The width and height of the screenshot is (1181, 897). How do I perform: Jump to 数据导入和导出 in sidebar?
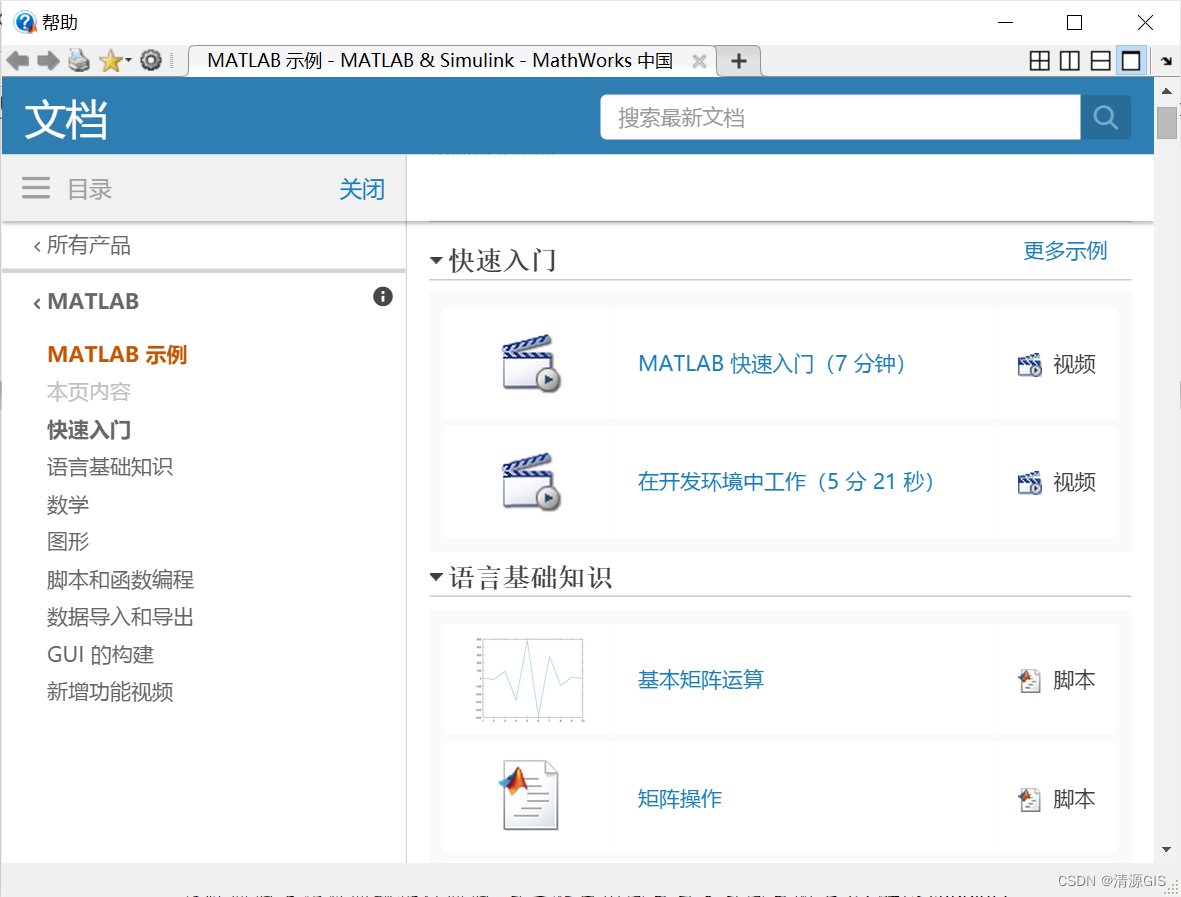pyautogui.click(x=121, y=617)
